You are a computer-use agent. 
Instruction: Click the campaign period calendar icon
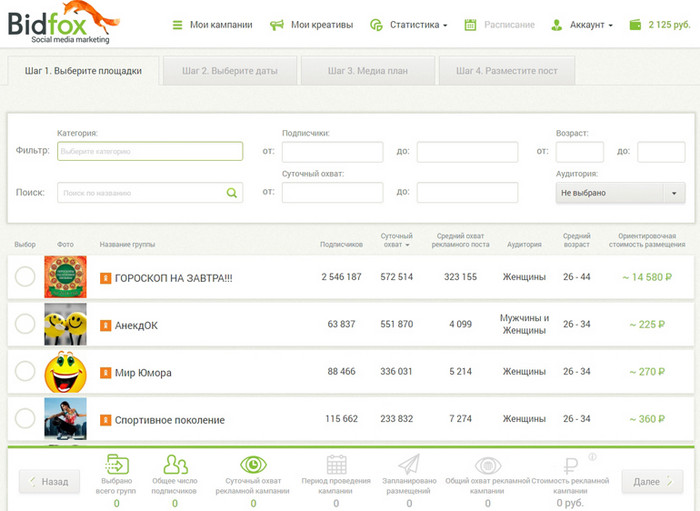[x=336, y=464]
